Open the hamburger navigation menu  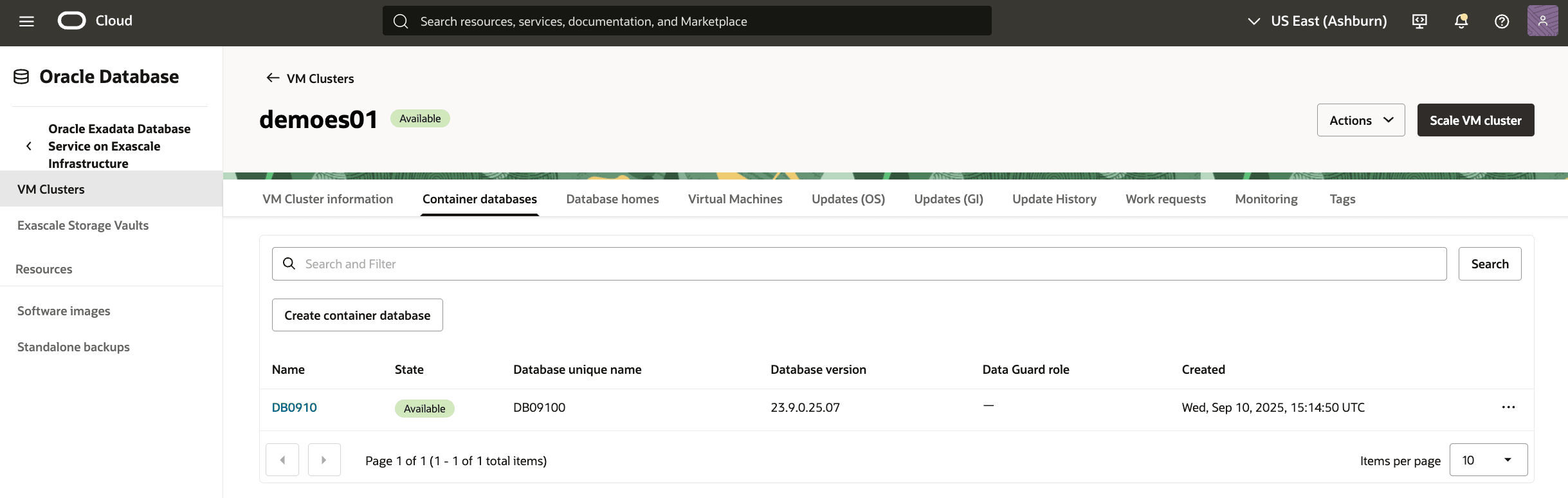[26, 21]
